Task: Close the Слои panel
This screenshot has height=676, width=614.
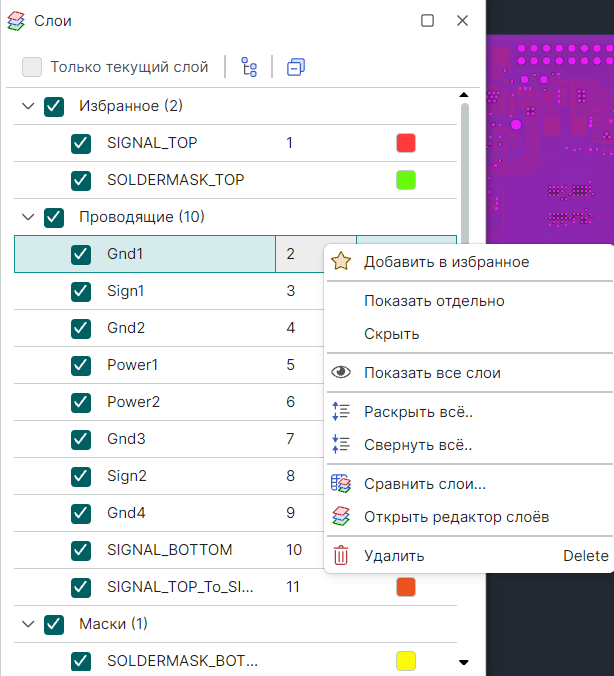Action: tap(462, 20)
